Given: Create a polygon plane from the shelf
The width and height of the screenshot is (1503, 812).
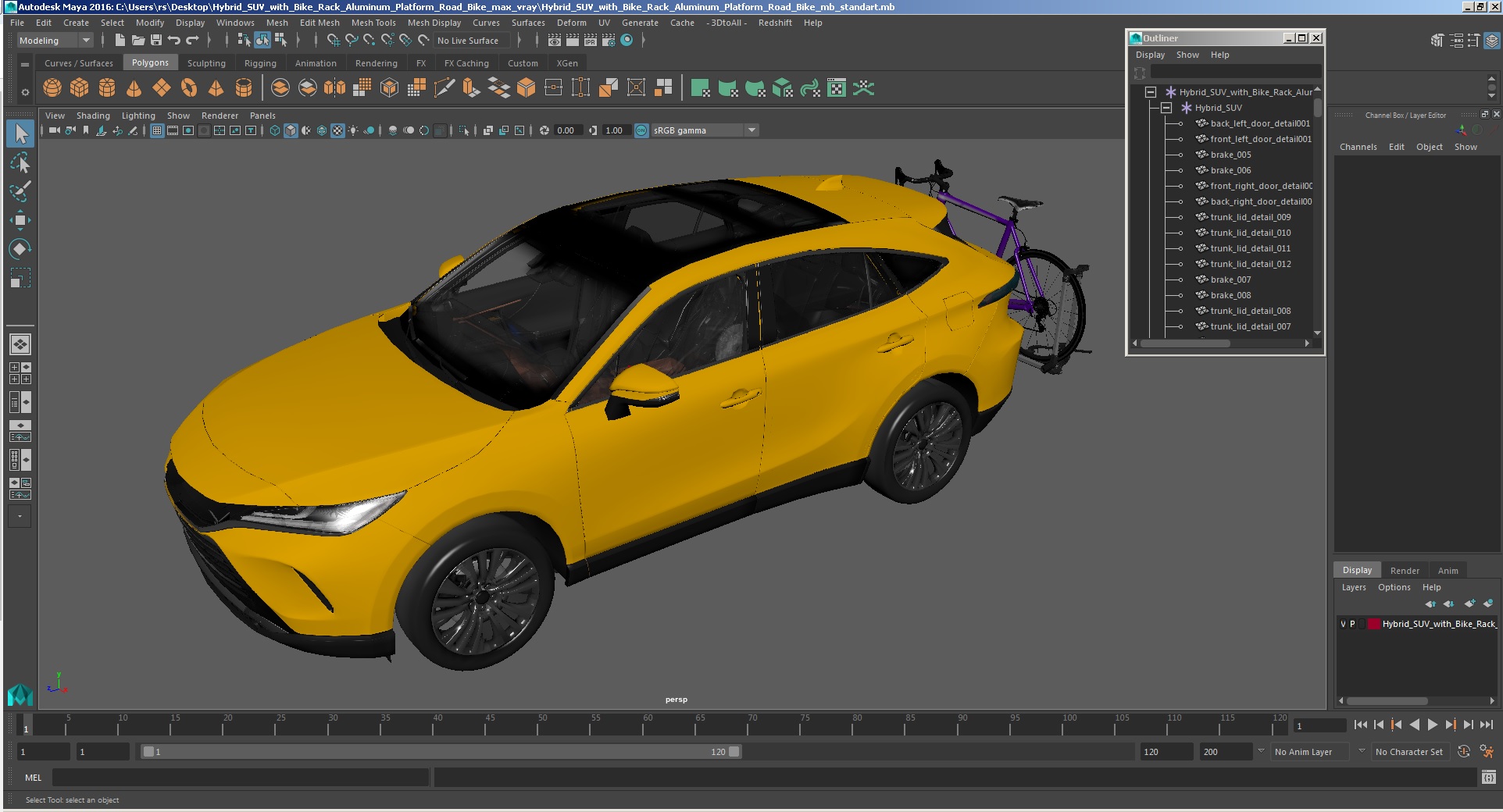Looking at the screenshot, I should point(162,88).
